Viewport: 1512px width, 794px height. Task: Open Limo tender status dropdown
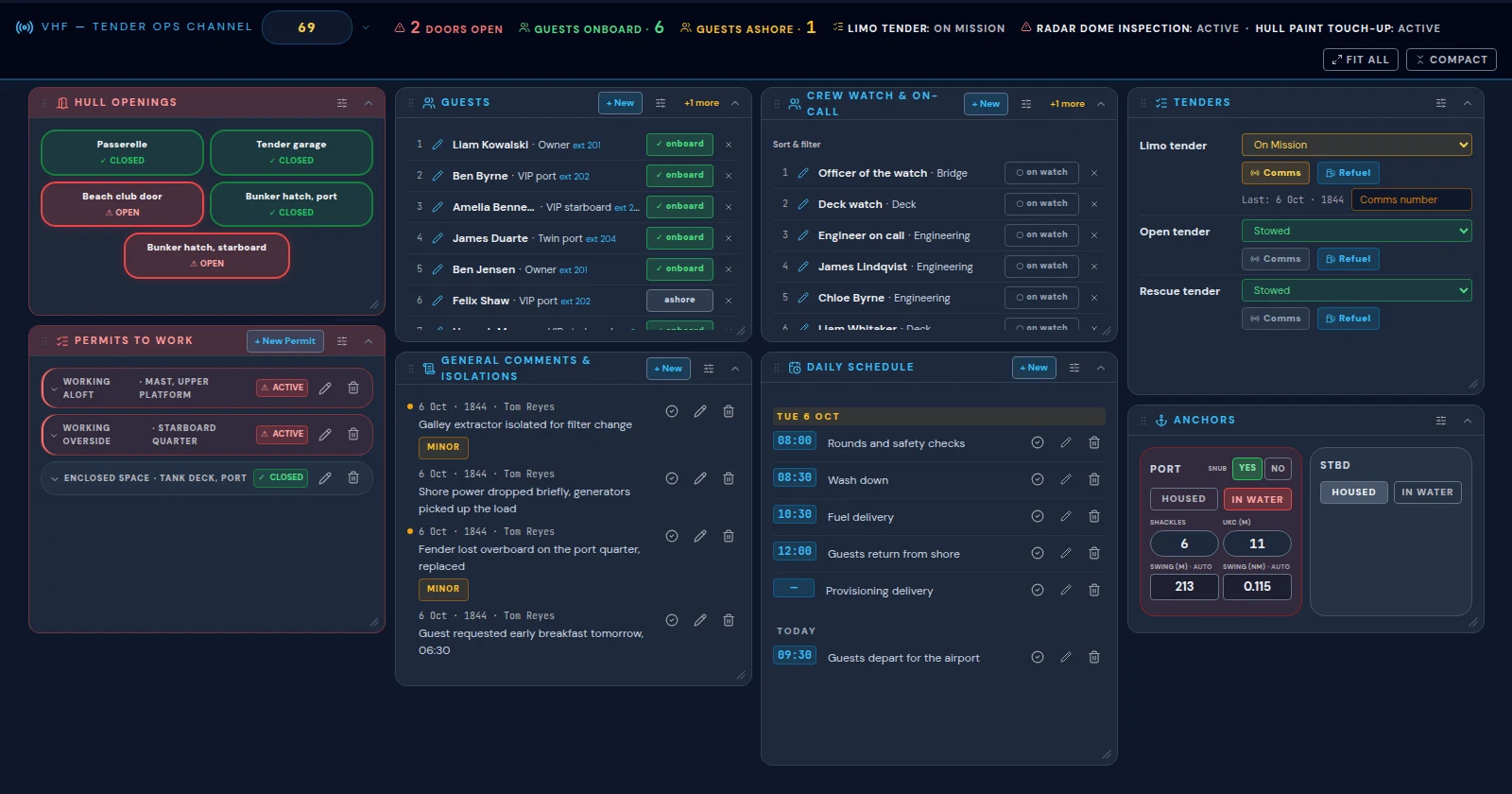tap(1357, 145)
